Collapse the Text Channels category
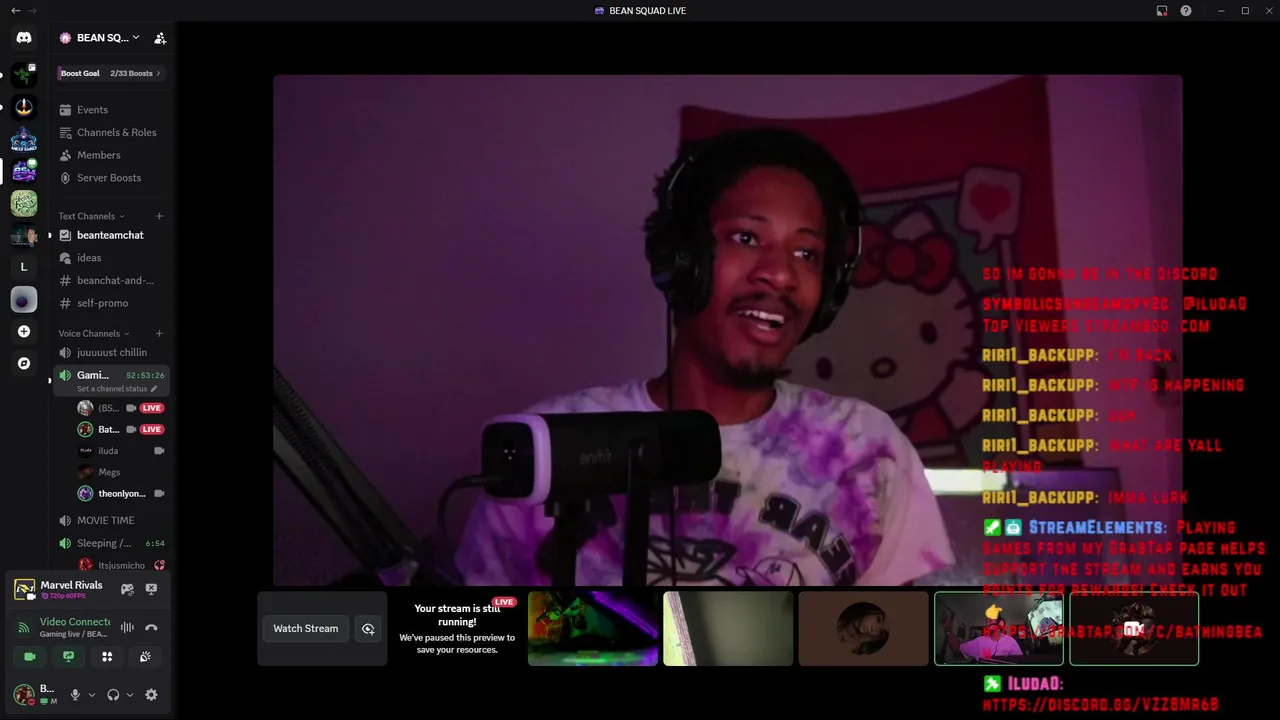The width and height of the screenshot is (1280, 720). click(91, 216)
